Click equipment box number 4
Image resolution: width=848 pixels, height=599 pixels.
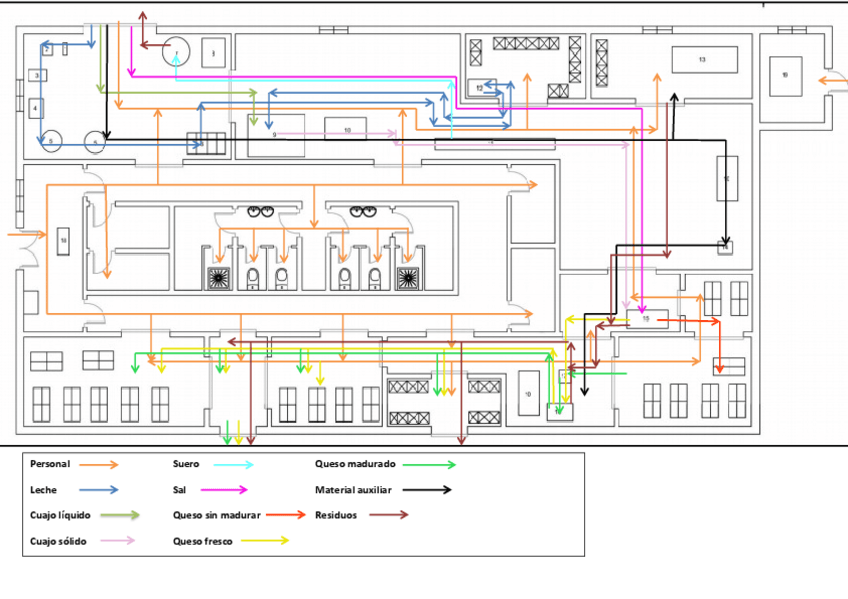[35, 106]
